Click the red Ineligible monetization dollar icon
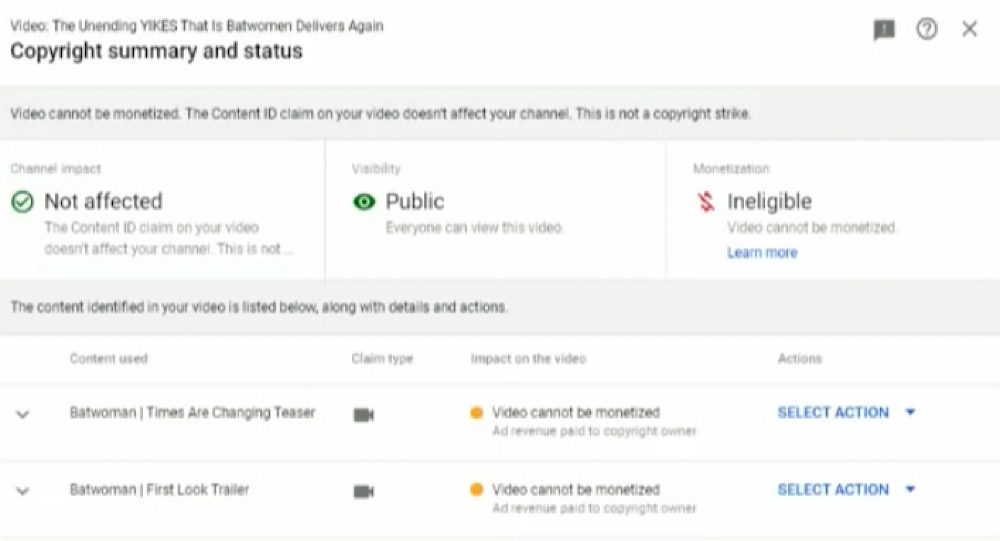Screen dimensions: 1000x541 pyautogui.click(x=705, y=202)
